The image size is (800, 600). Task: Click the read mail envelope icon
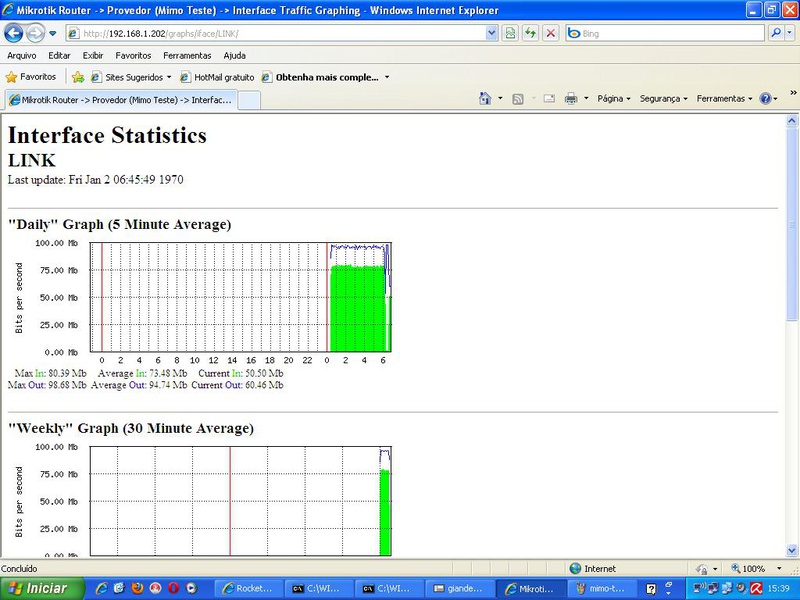[x=549, y=98]
